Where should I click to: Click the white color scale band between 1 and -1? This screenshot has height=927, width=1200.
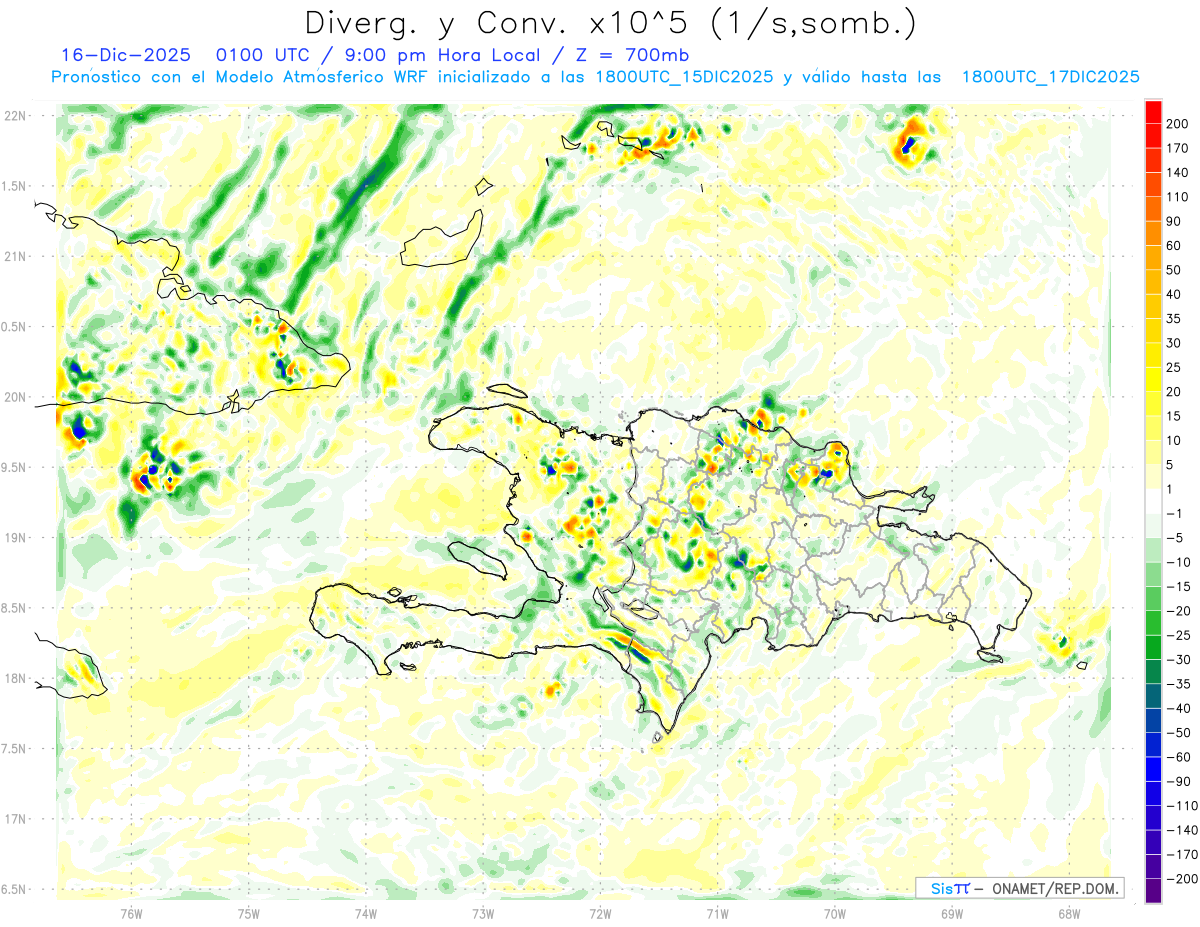pyautogui.click(x=1153, y=501)
